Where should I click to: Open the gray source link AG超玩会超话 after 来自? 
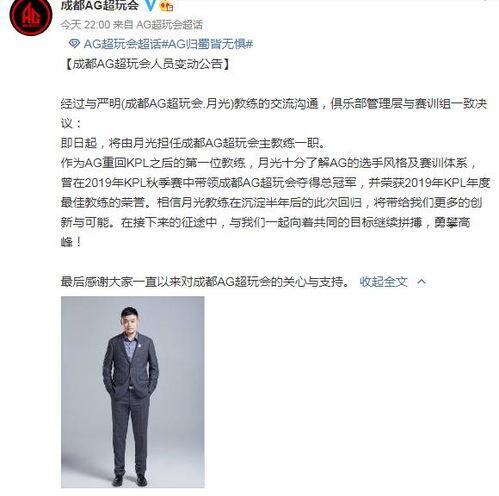[x=169, y=24]
